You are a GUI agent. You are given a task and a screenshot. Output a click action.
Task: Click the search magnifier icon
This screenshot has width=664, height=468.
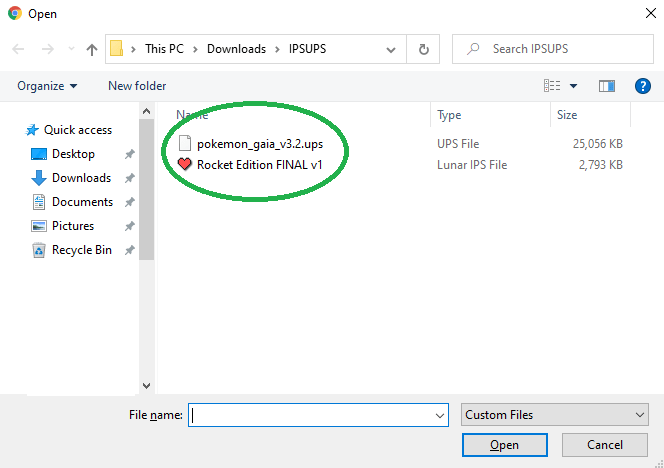click(x=473, y=49)
